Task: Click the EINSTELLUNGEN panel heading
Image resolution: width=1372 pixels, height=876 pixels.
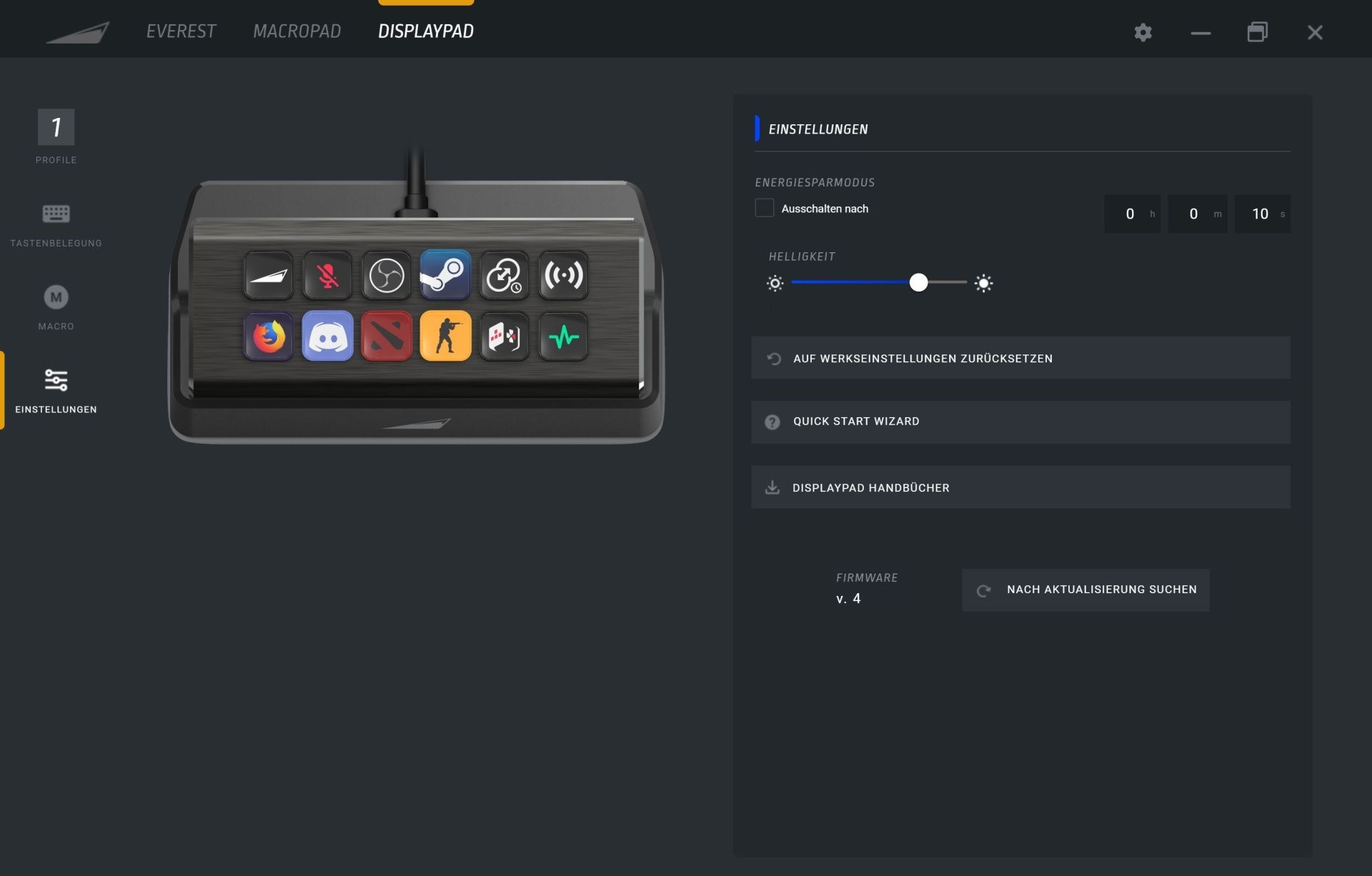Action: (818, 129)
